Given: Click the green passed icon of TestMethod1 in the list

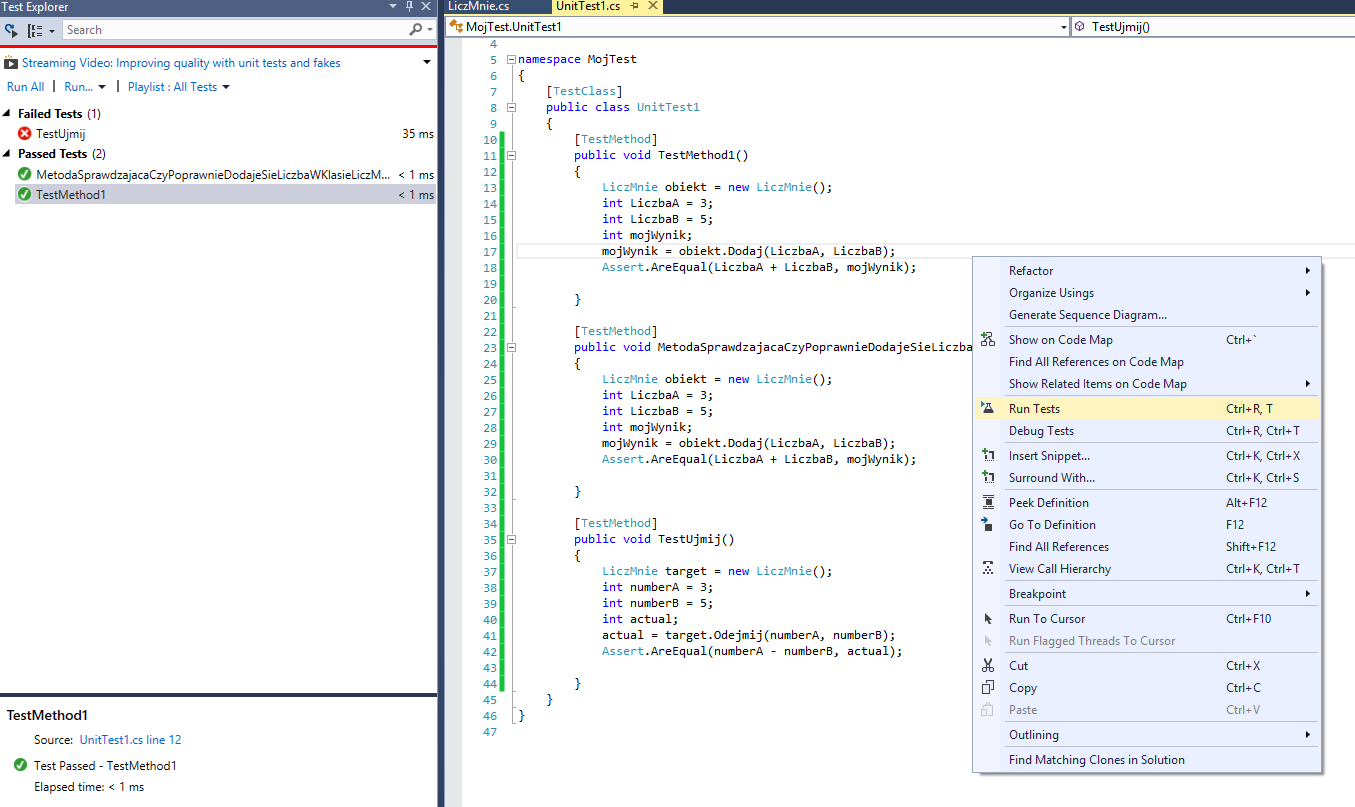Looking at the screenshot, I should [x=25, y=195].
